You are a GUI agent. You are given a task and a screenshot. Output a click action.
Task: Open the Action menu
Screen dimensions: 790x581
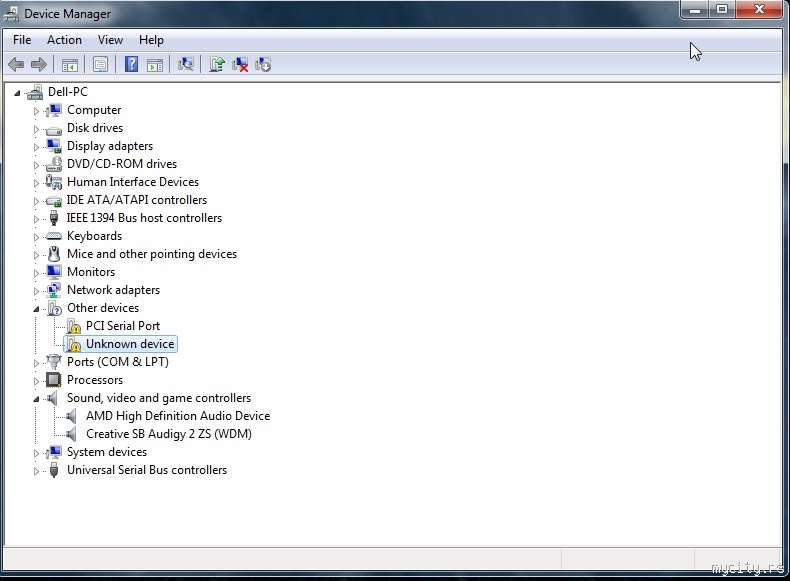[64, 40]
